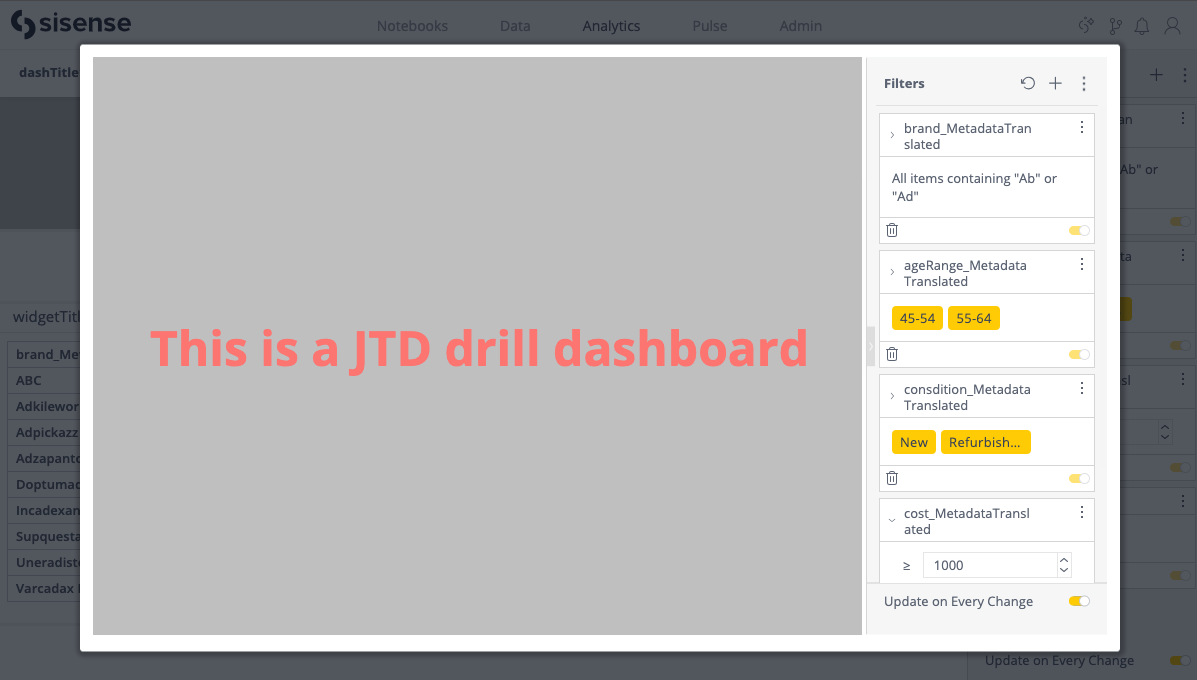Turn off the consdition_Metadata filter toggle
This screenshot has height=680, width=1197.
[1078, 477]
